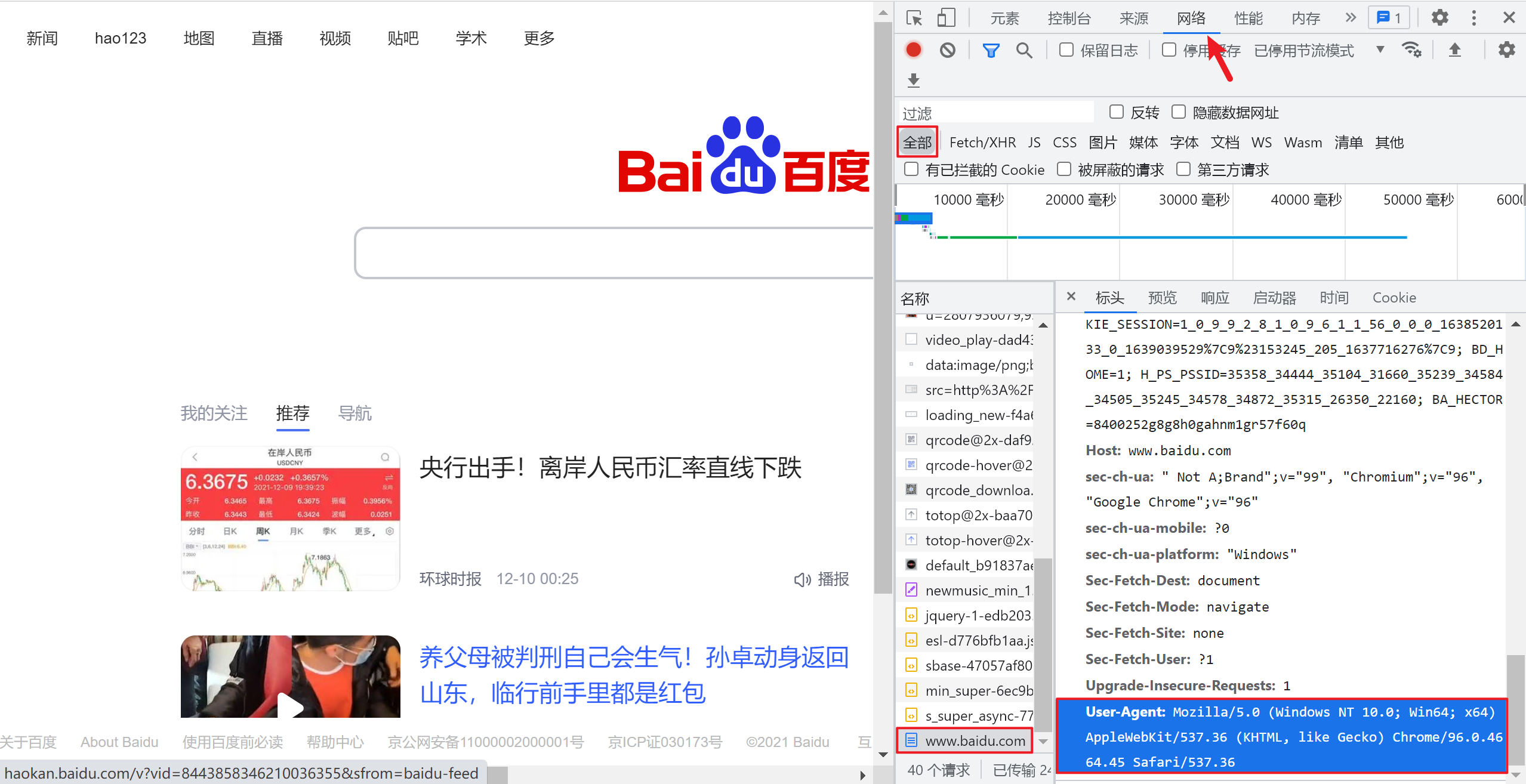Open the 响应 tab in request details
The image size is (1526, 784).
pos(1214,297)
